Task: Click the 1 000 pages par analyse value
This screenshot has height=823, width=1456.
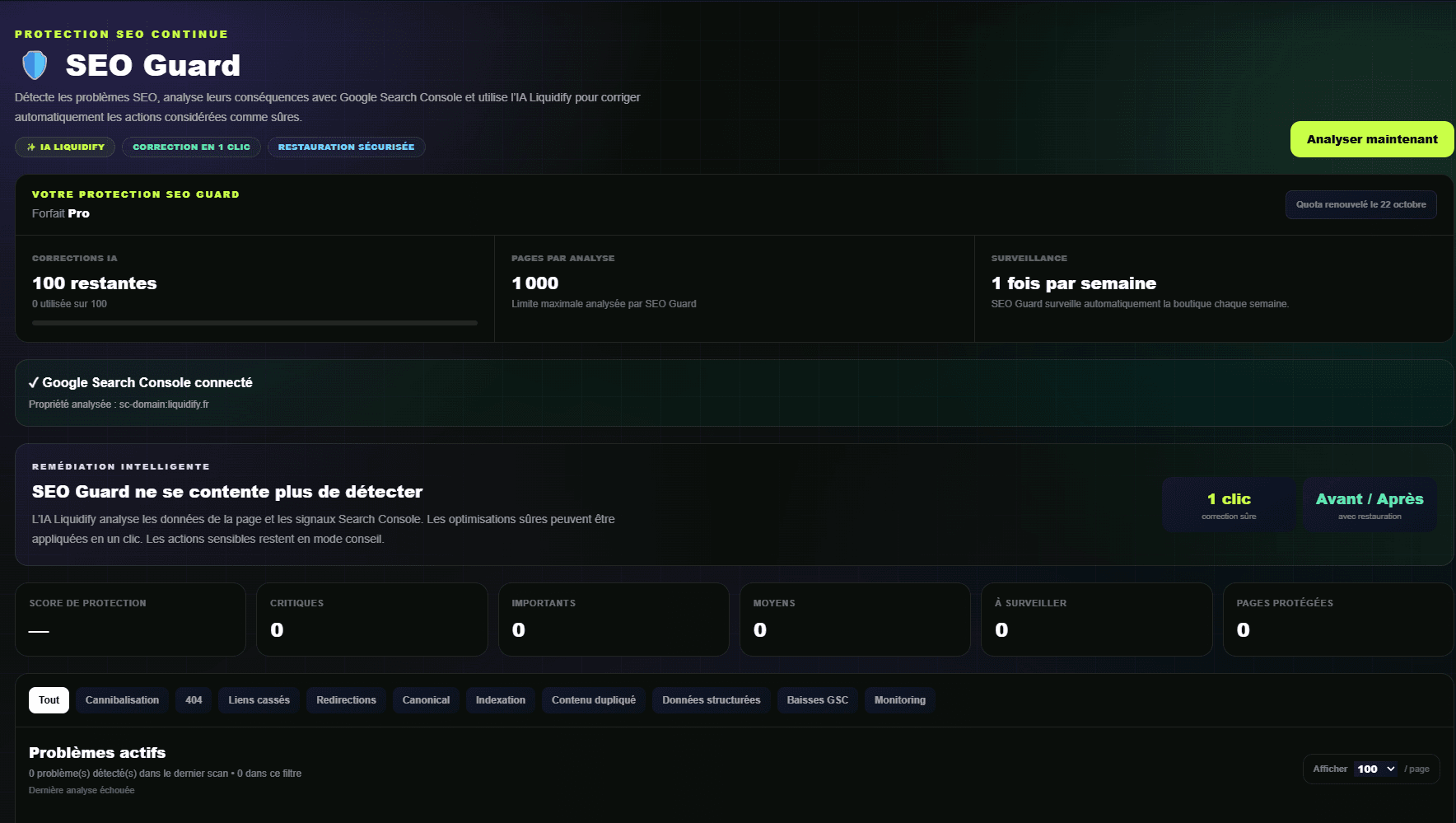Action: tap(535, 283)
